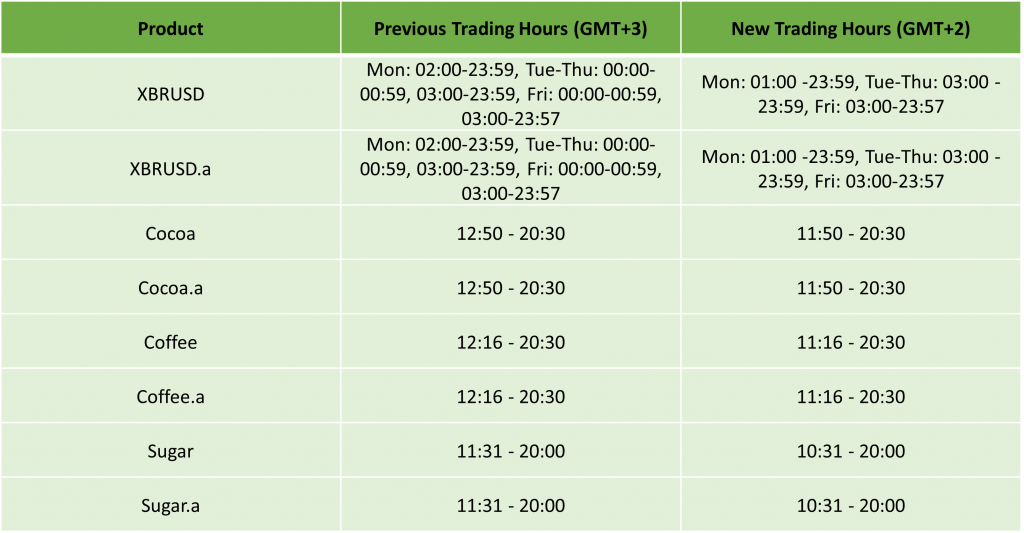Select the Cocoa product cell
Image resolution: width=1024 pixels, height=533 pixels.
click(x=170, y=234)
